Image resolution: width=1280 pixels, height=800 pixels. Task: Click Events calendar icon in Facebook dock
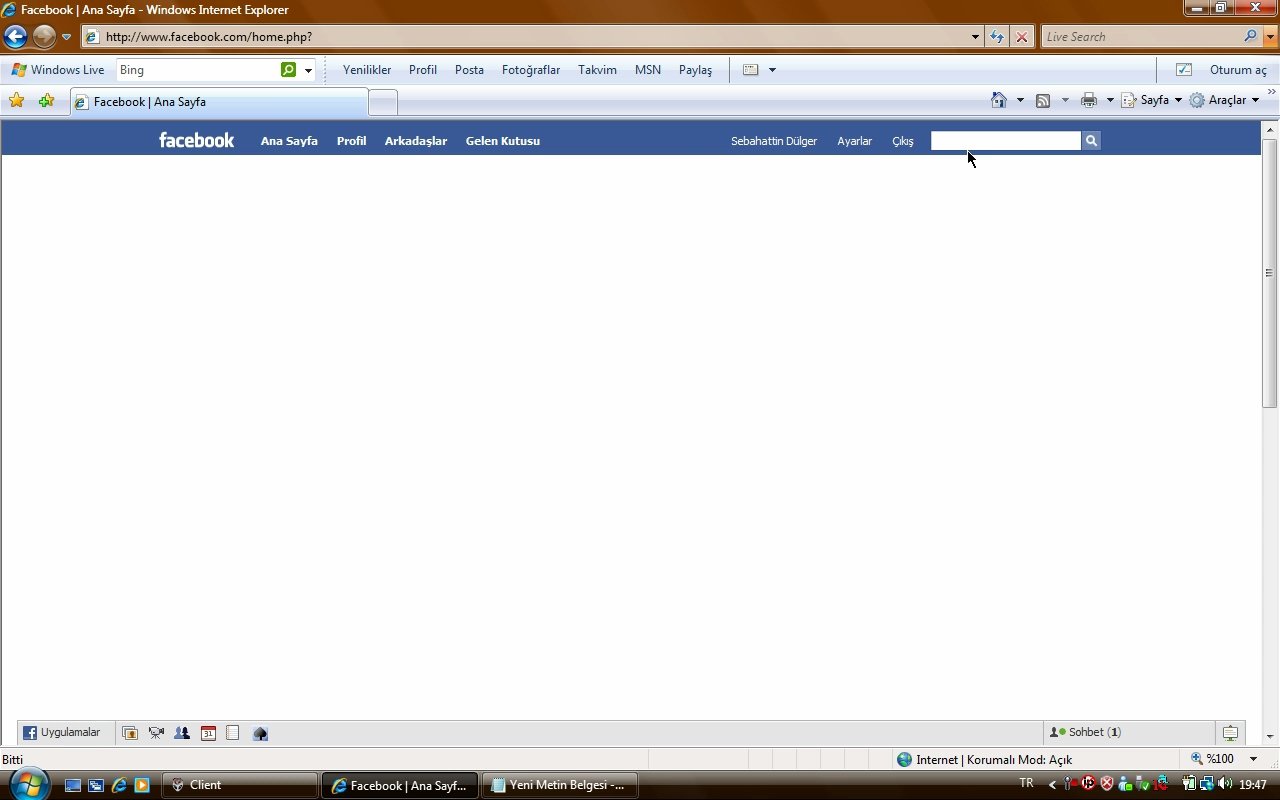(x=208, y=733)
